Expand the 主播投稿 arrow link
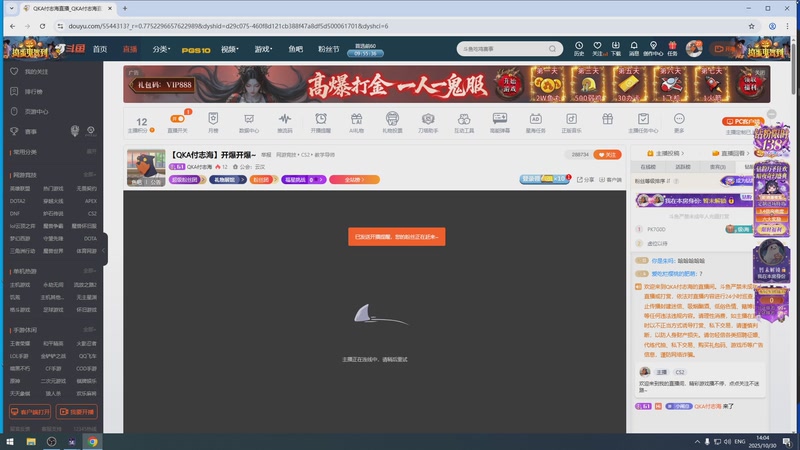Screen dimensions: 800x450 tap(665, 153)
